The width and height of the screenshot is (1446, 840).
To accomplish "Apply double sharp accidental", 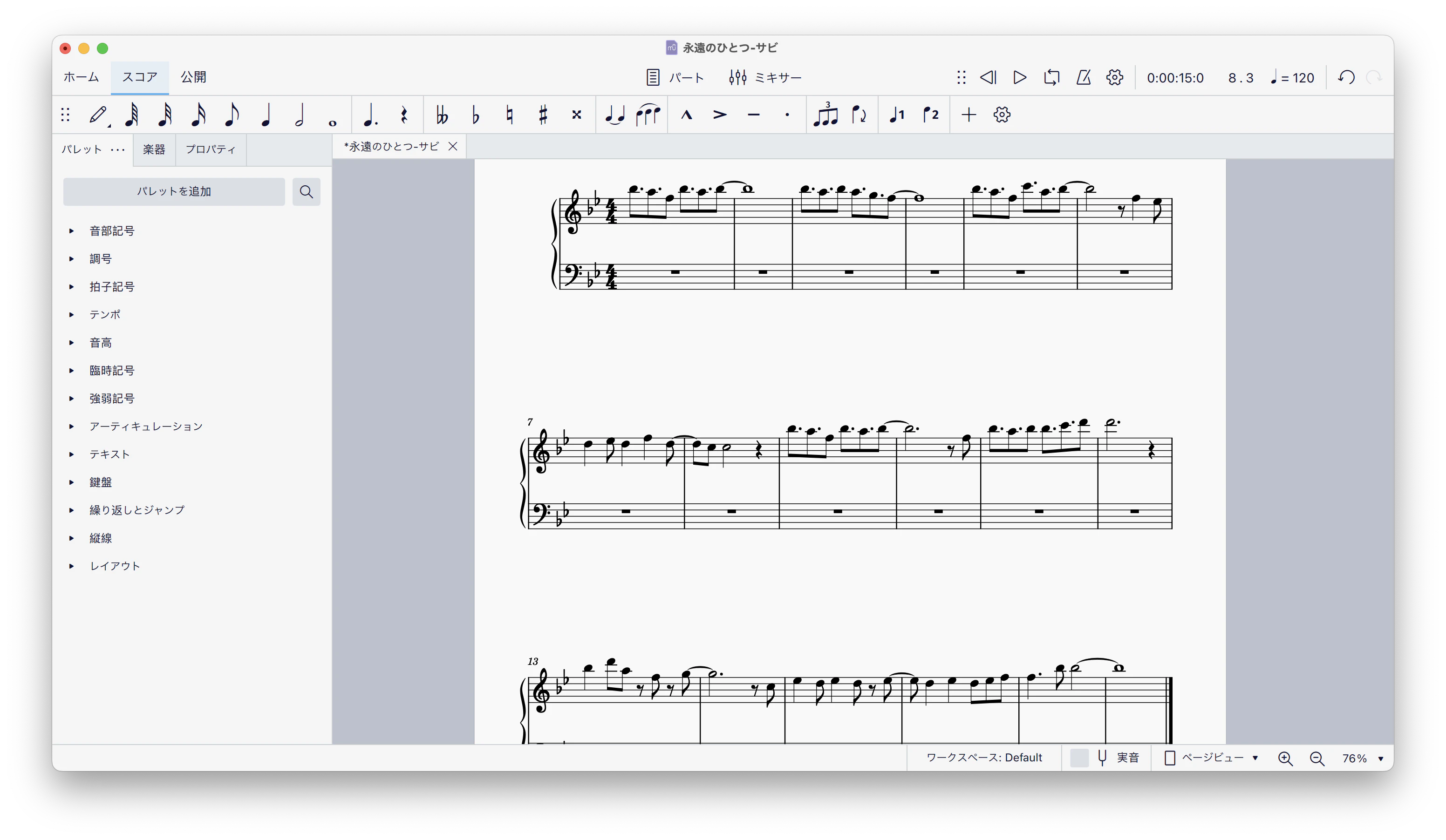I will click(x=577, y=115).
